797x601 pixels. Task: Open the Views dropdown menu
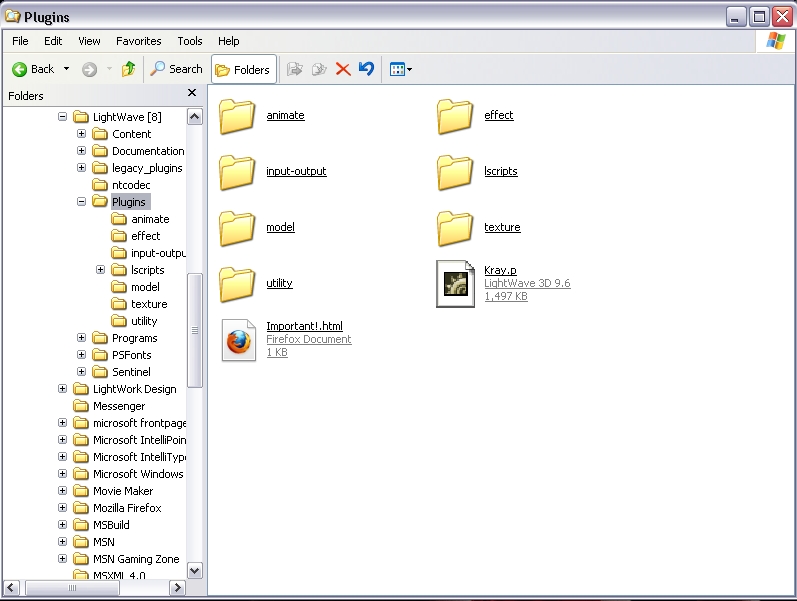(400, 69)
